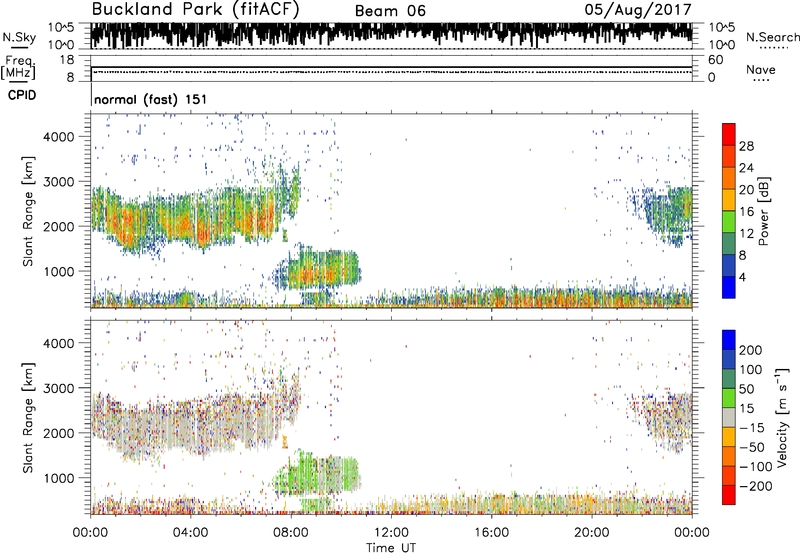Click the velocity colorbar red segment below -200
This screenshot has width=800, height=554.
click(x=729, y=495)
